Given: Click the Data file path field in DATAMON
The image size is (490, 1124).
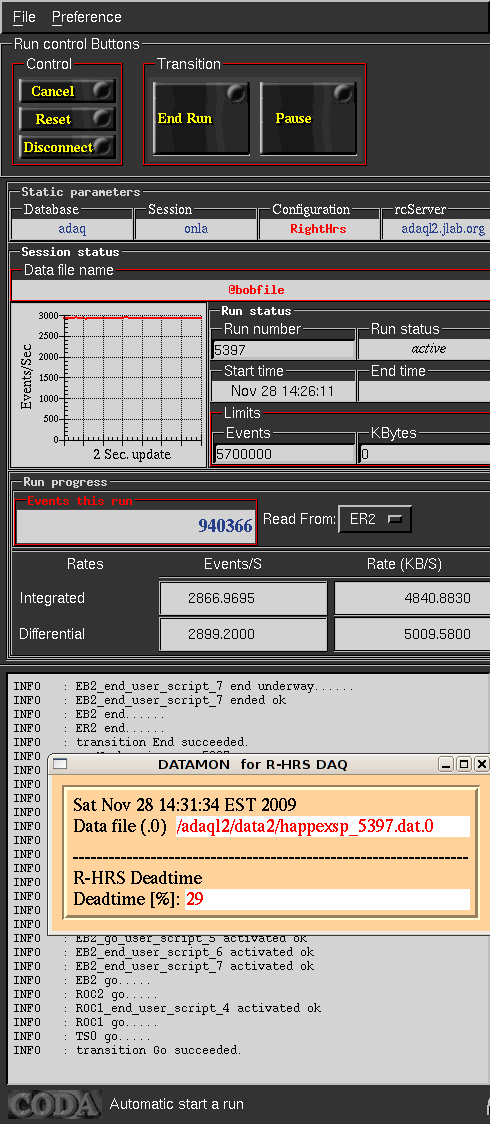Looking at the screenshot, I should [322, 826].
